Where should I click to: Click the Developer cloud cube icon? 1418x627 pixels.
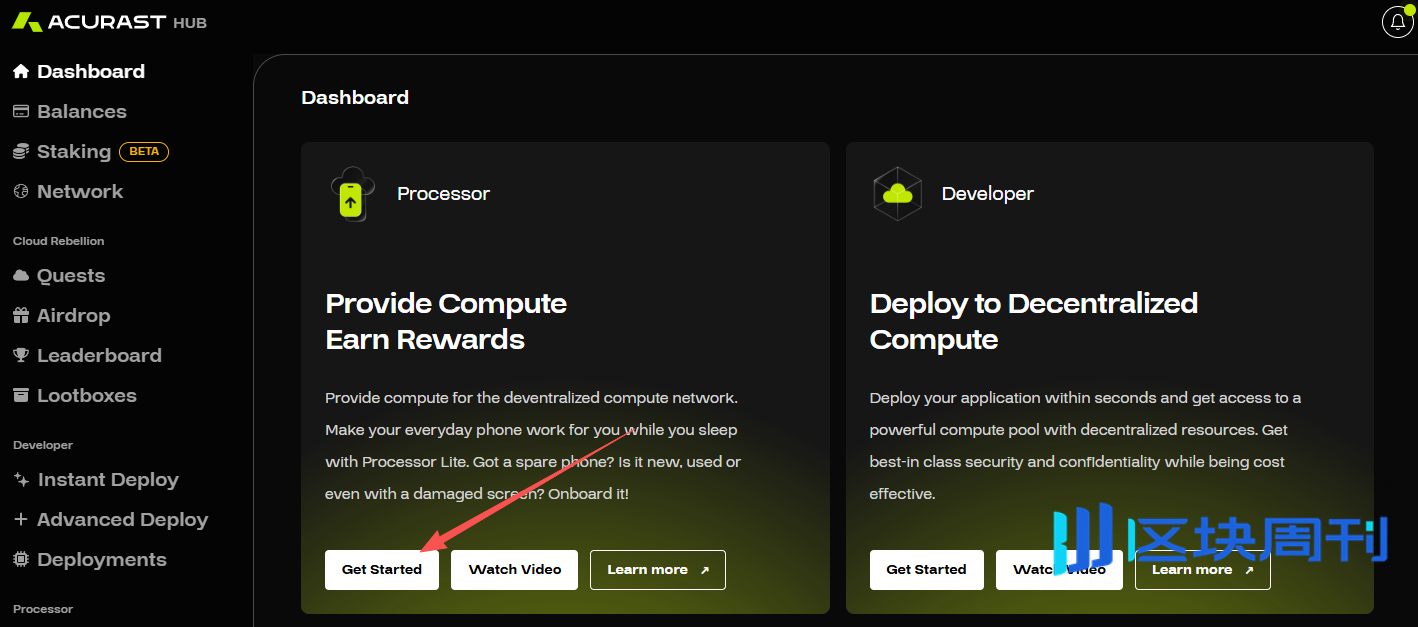point(897,194)
